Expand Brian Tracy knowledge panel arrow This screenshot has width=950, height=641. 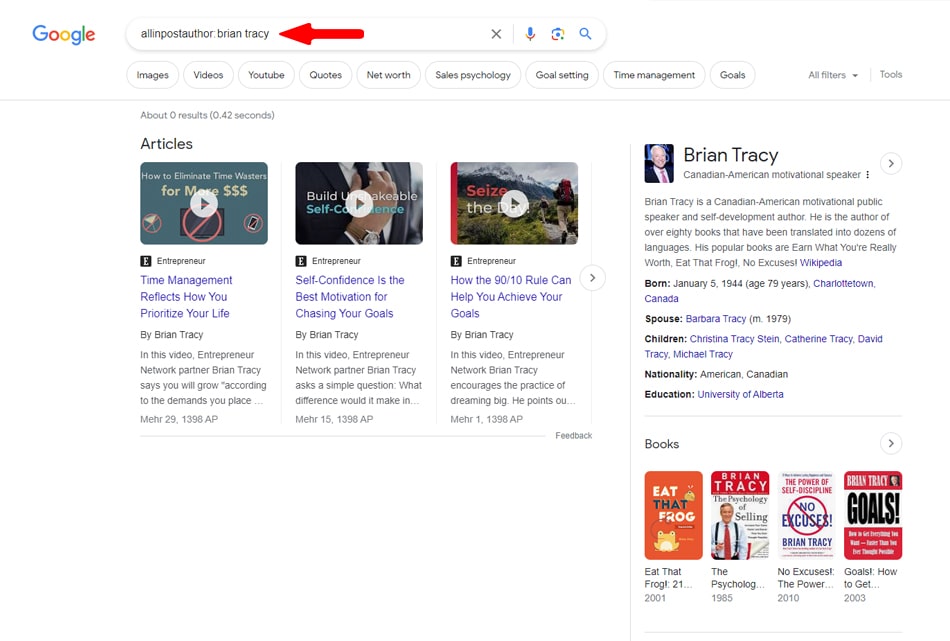(891, 164)
